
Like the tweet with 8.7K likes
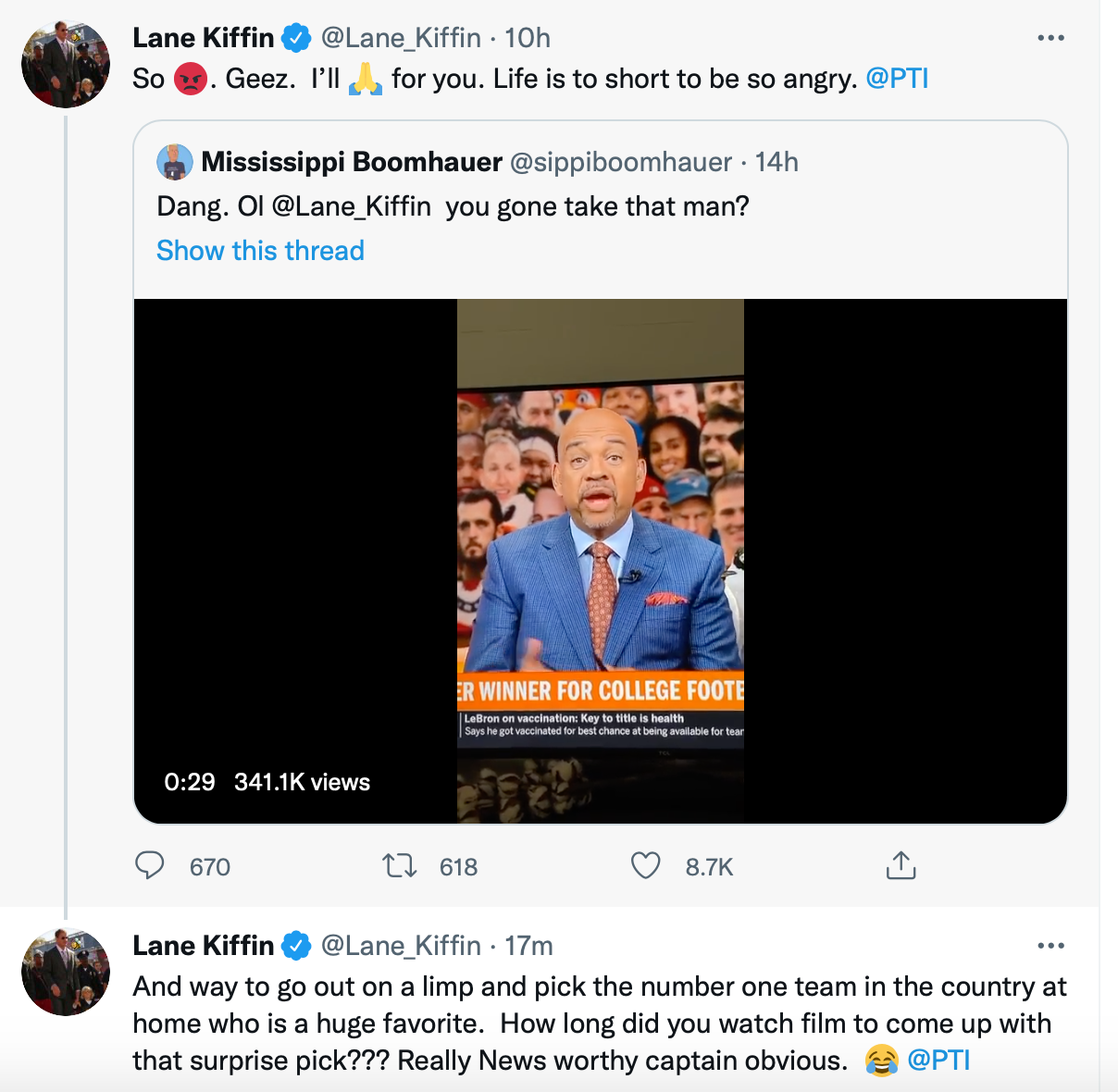pyautogui.click(x=646, y=866)
